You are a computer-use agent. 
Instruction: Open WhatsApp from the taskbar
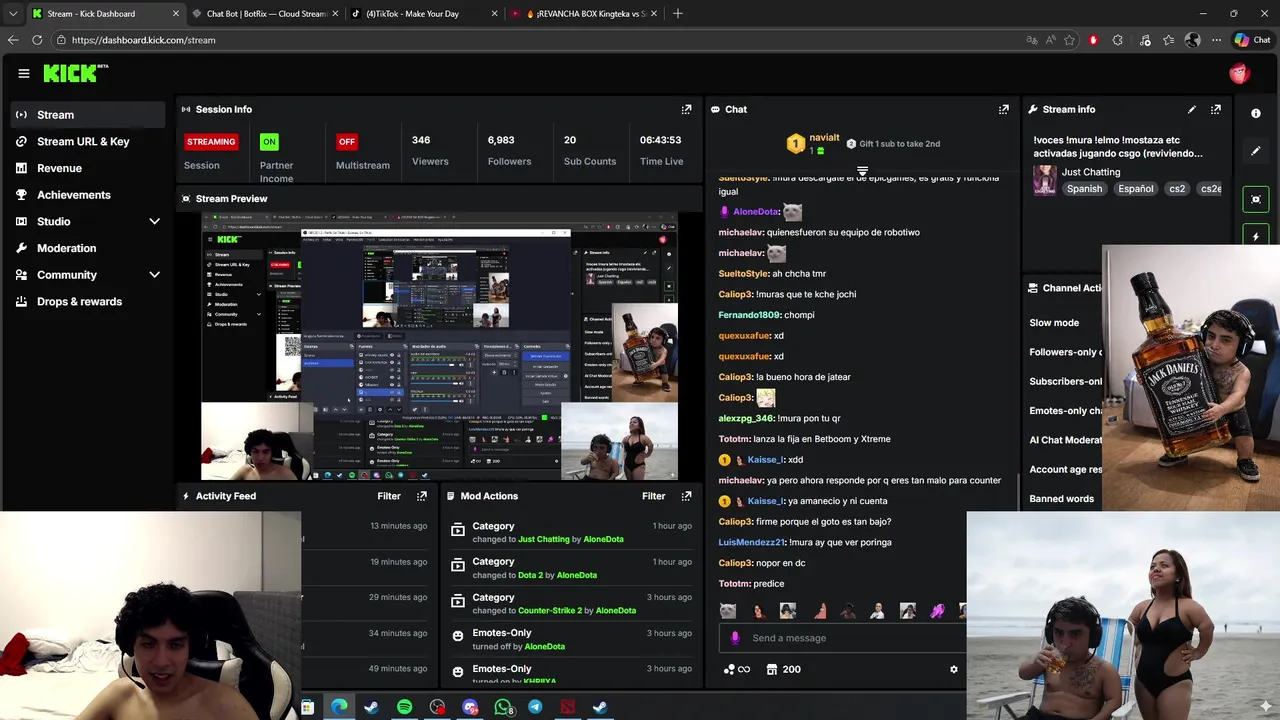click(x=503, y=707)
